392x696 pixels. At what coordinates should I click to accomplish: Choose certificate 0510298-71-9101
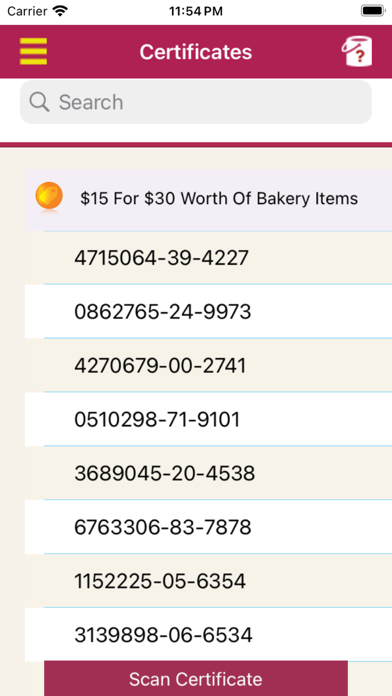pyautogui.click(x=208, y=419)
